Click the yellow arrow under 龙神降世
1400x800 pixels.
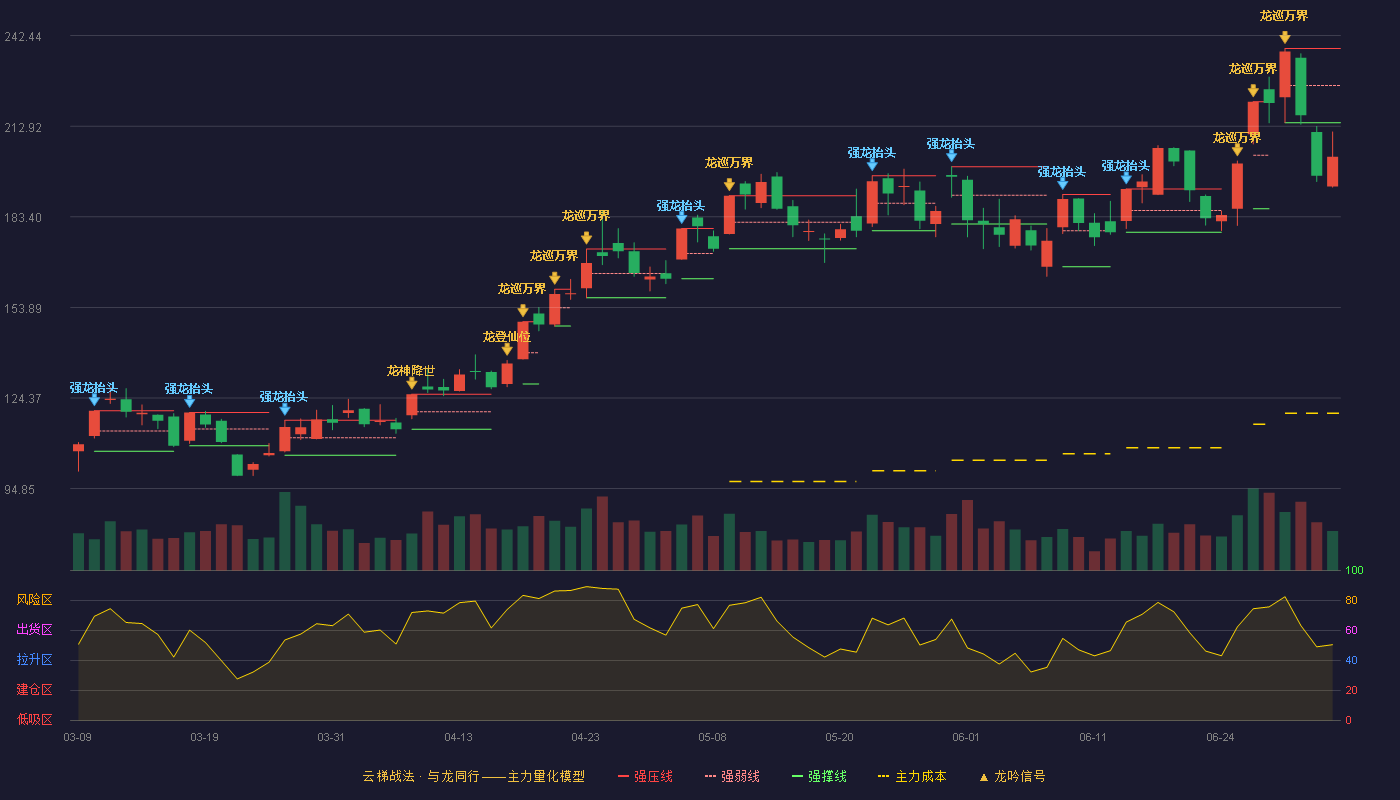coord(411,383)
